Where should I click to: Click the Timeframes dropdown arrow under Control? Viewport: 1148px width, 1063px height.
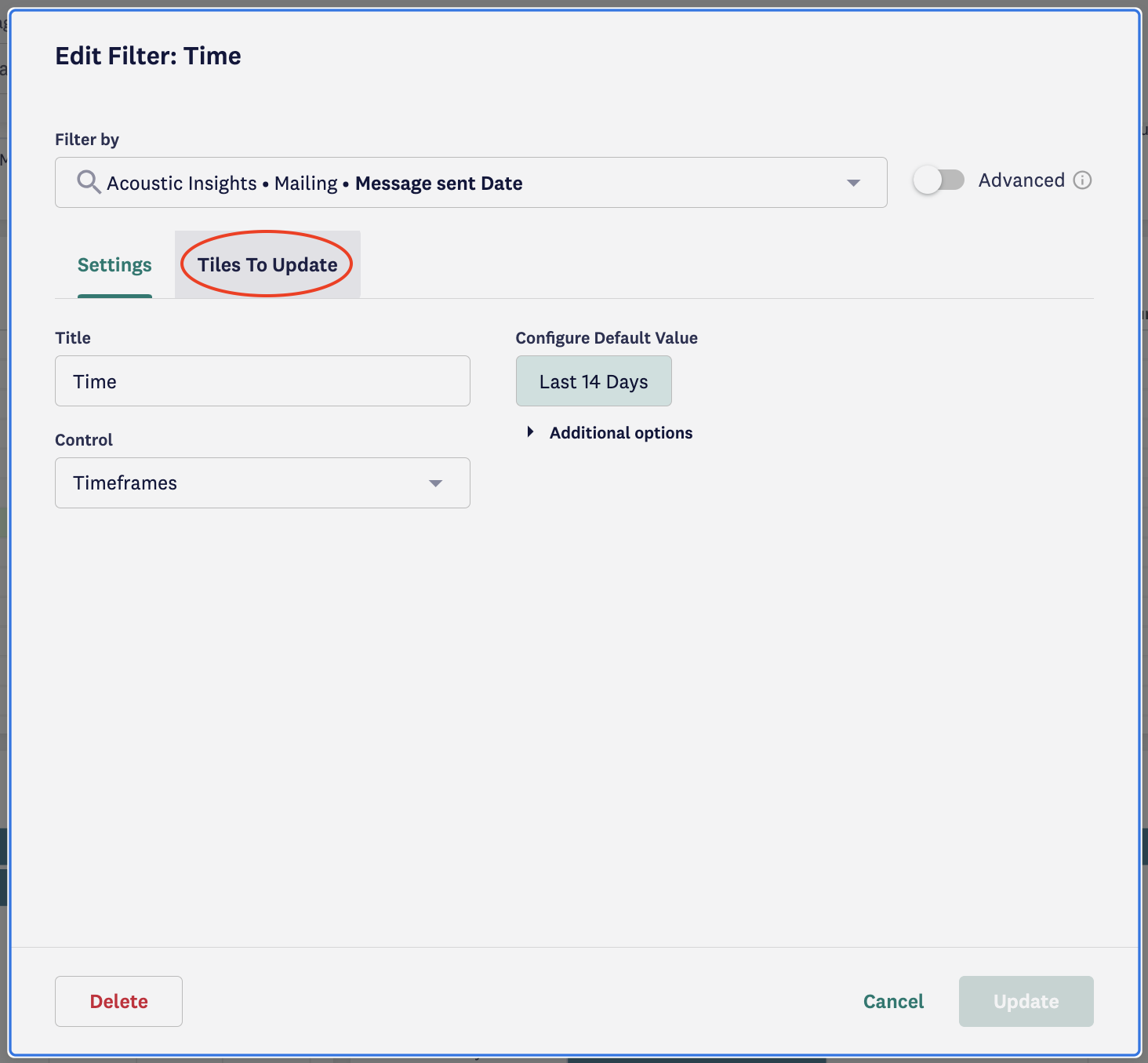(435, 483)
